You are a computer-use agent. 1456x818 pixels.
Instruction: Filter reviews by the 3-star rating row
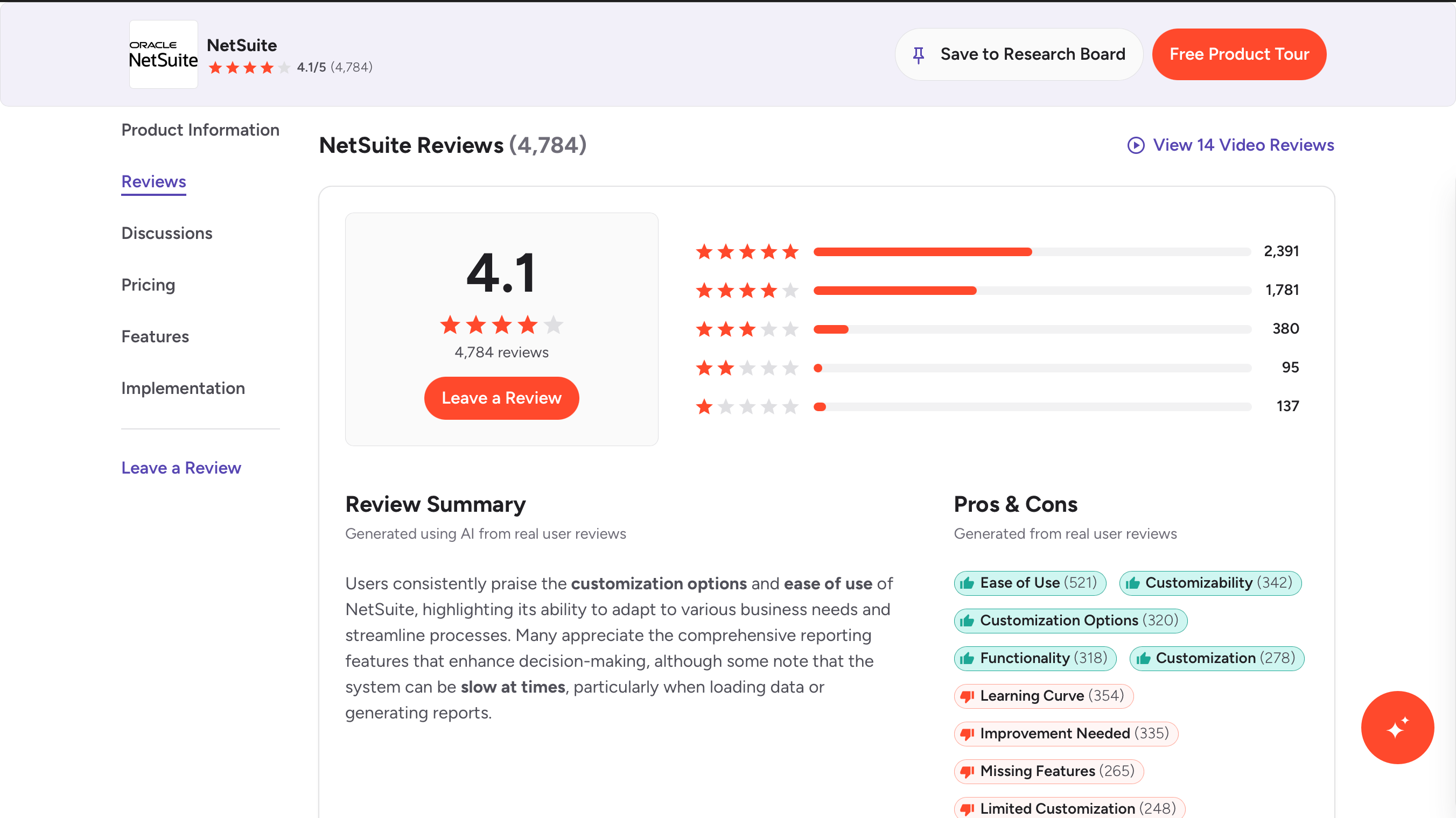pos(998,329)
